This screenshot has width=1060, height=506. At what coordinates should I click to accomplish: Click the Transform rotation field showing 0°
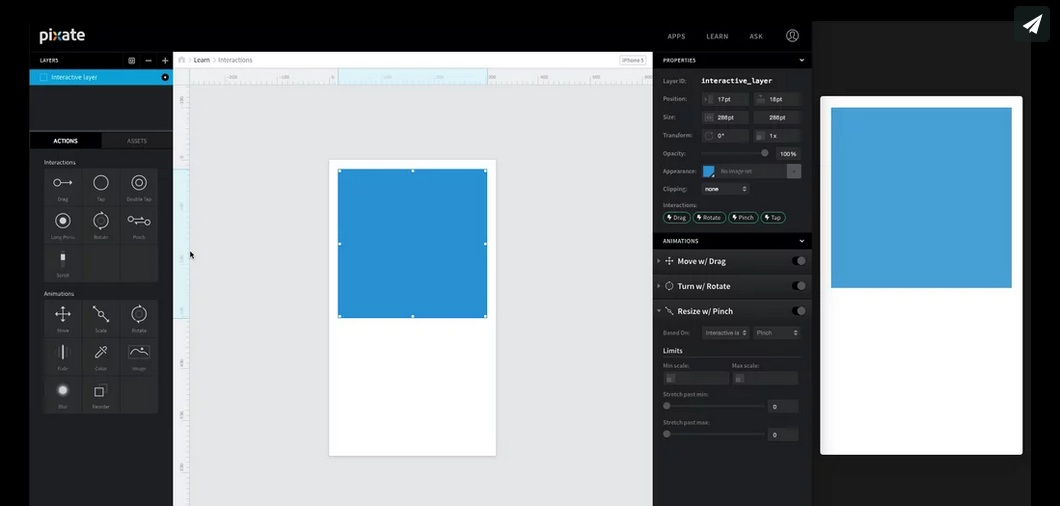click(x=725, y=135)
